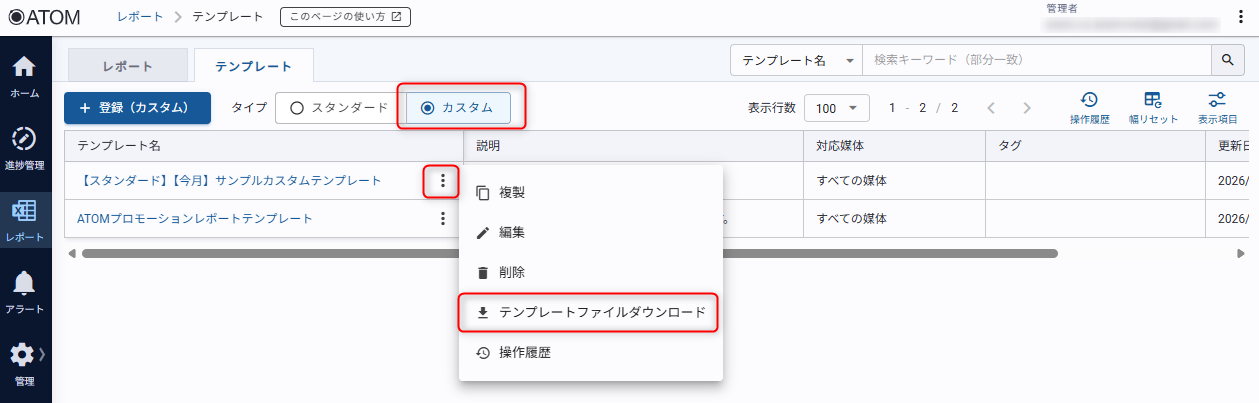
Task: Open the 表示行数 100 dropdown
Action: [837, 108]
